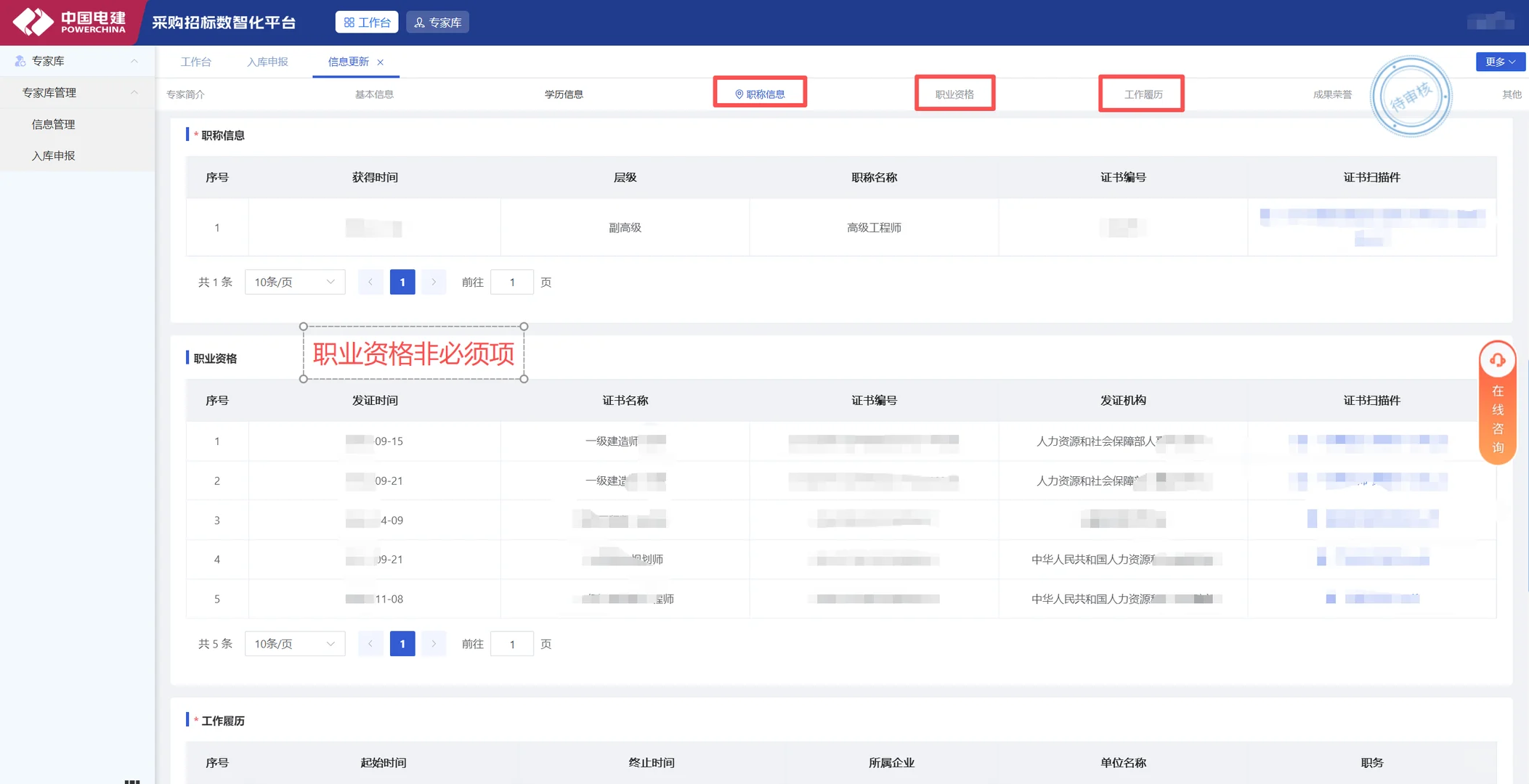Open the 更多 dropdown menu

coord(1500,62)
